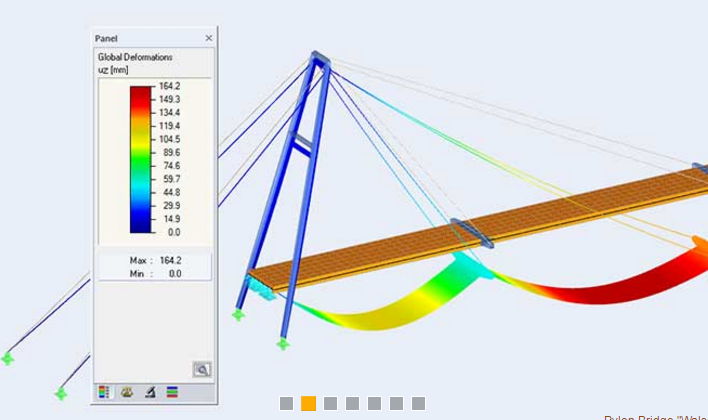Open the color scale tab icon

pyautogui.click(x=105, y=392)
